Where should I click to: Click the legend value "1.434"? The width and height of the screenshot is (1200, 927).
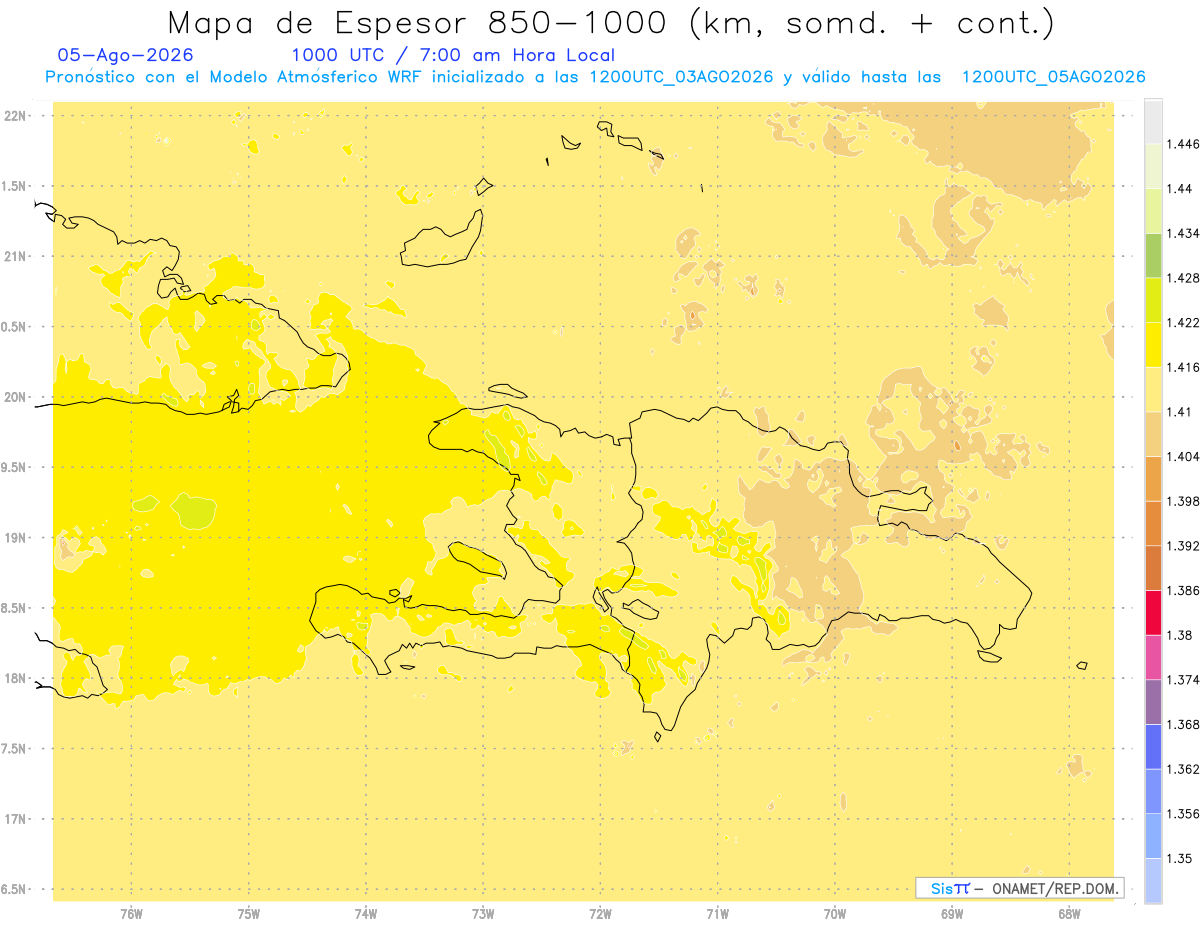click(1183, 233)
